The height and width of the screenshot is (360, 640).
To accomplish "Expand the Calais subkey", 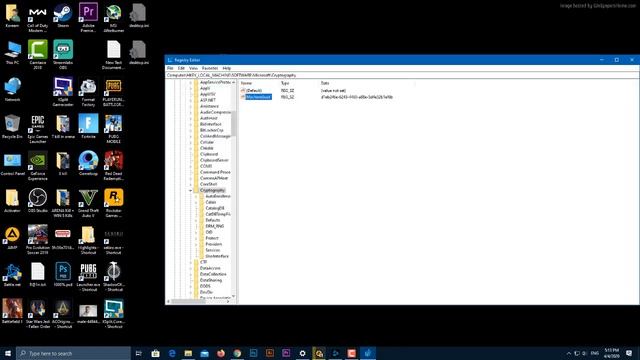I will (x=196, y=202).
